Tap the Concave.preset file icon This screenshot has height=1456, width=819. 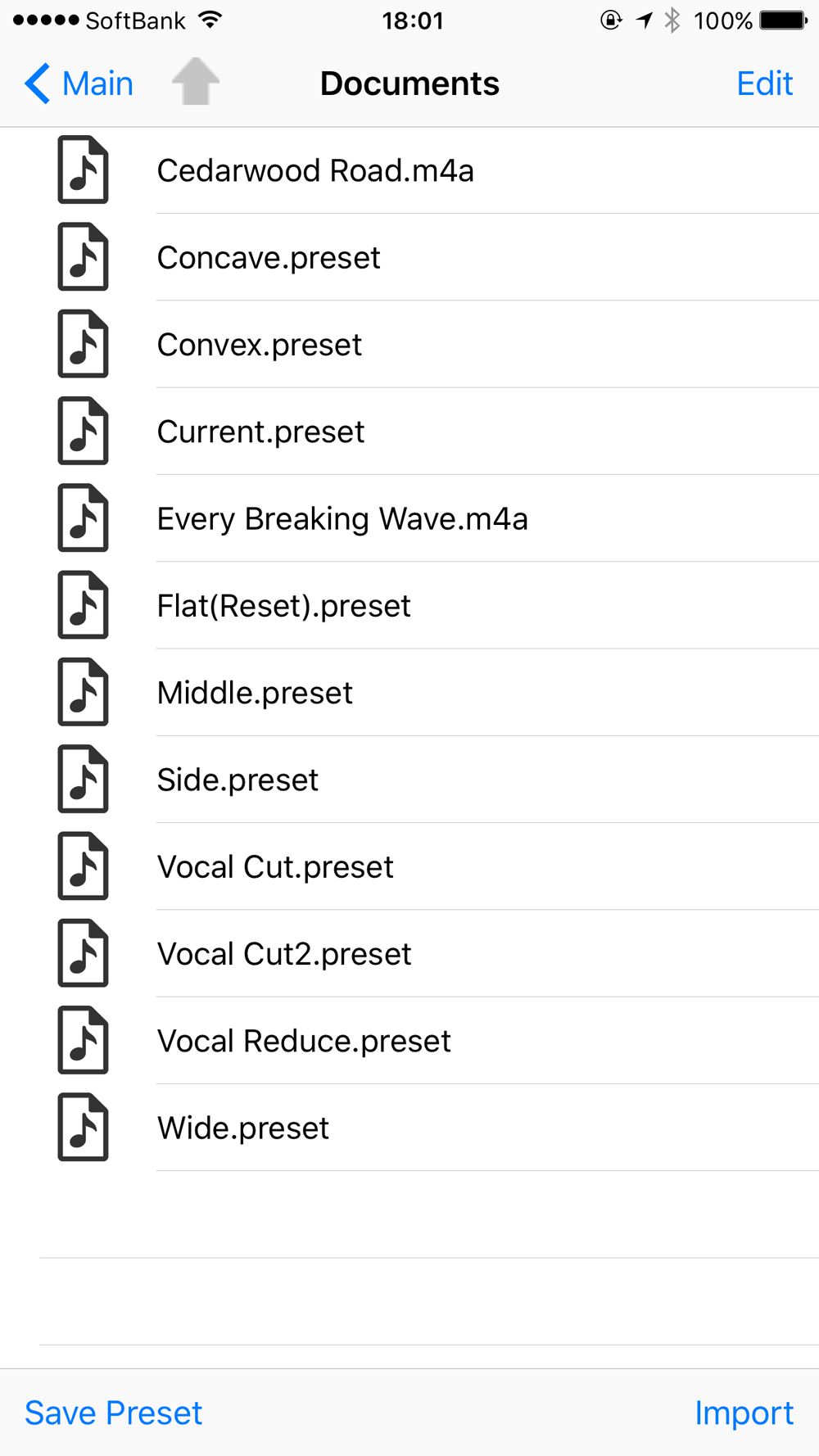point(83,257)
